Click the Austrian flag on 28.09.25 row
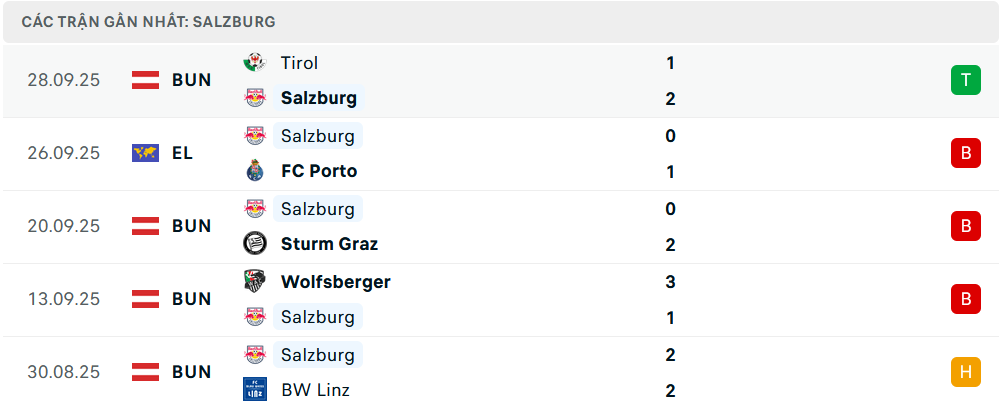 pyautogui.click(x=145, y=80)
